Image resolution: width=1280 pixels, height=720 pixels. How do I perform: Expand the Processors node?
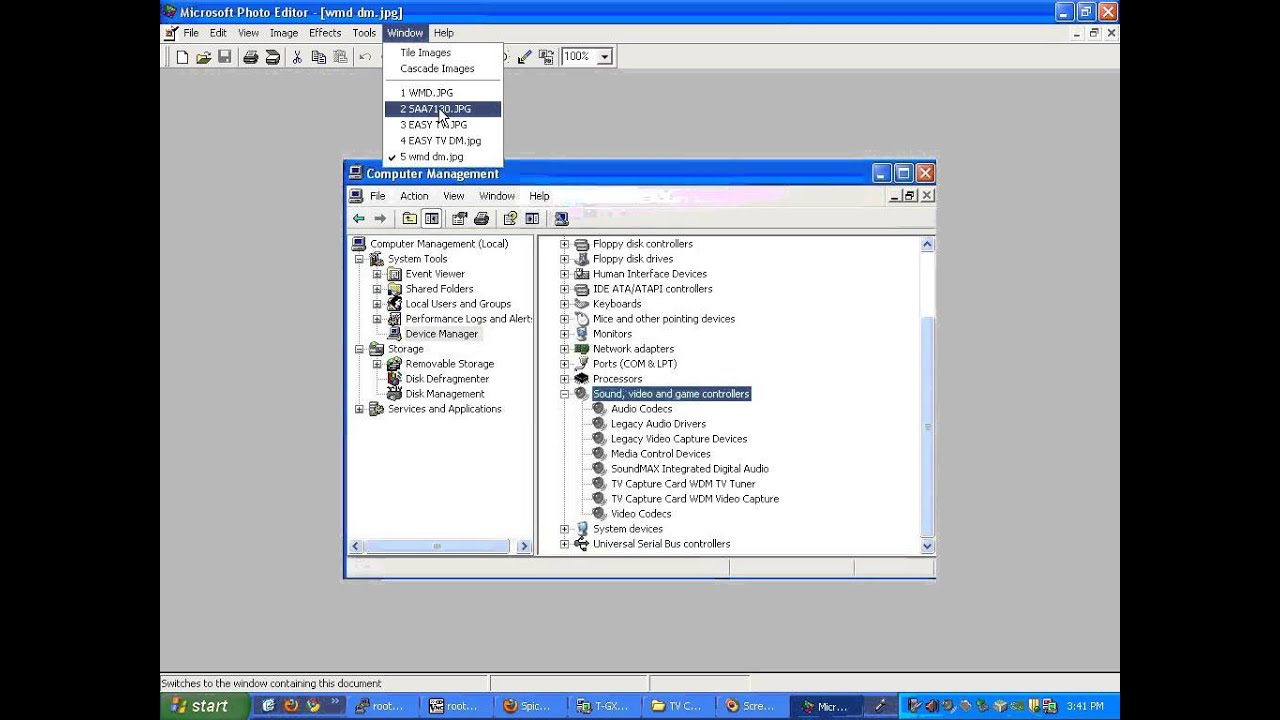pos(564,379)
